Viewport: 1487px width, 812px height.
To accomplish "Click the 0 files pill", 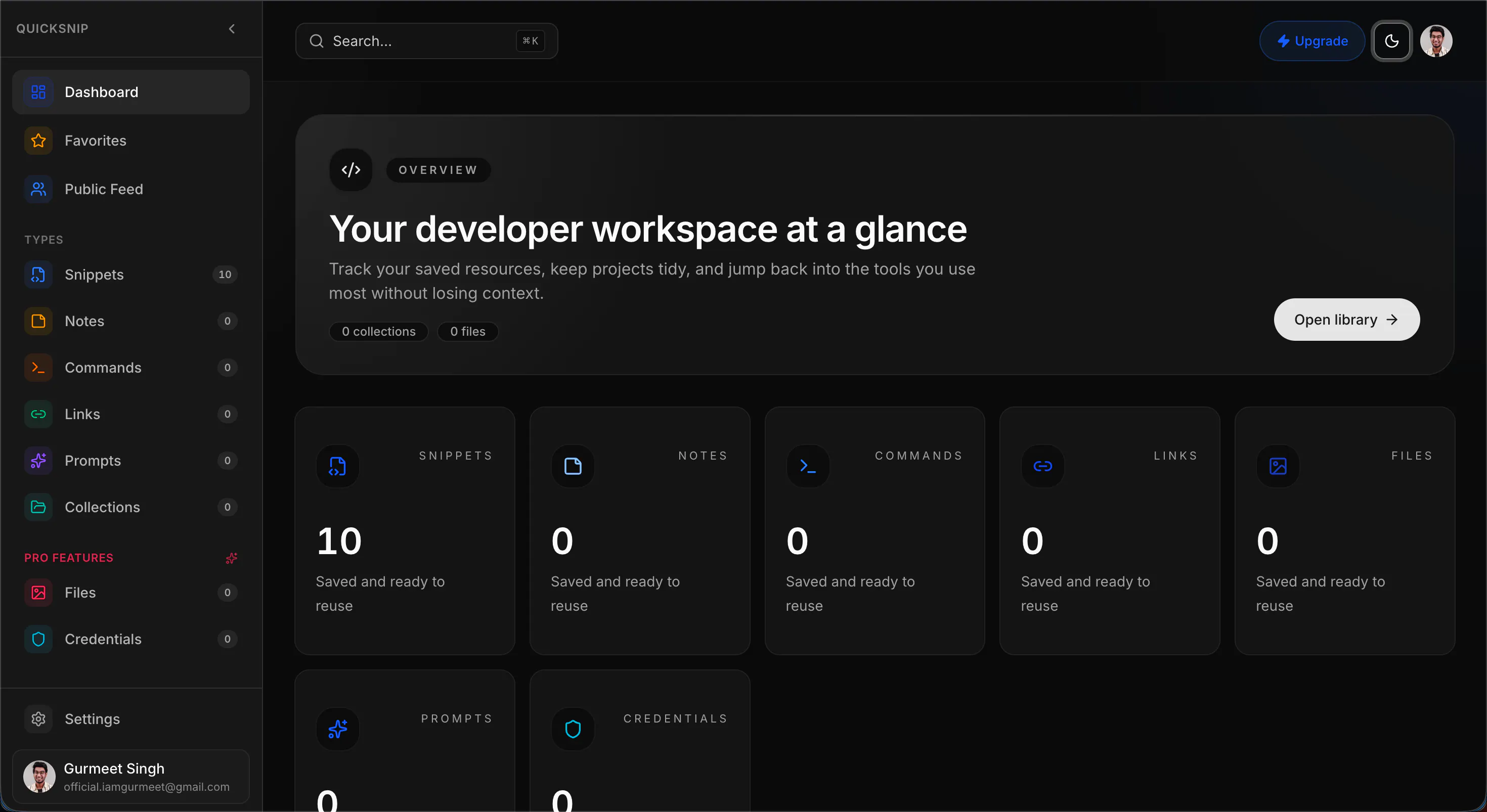I will (467, 331).
